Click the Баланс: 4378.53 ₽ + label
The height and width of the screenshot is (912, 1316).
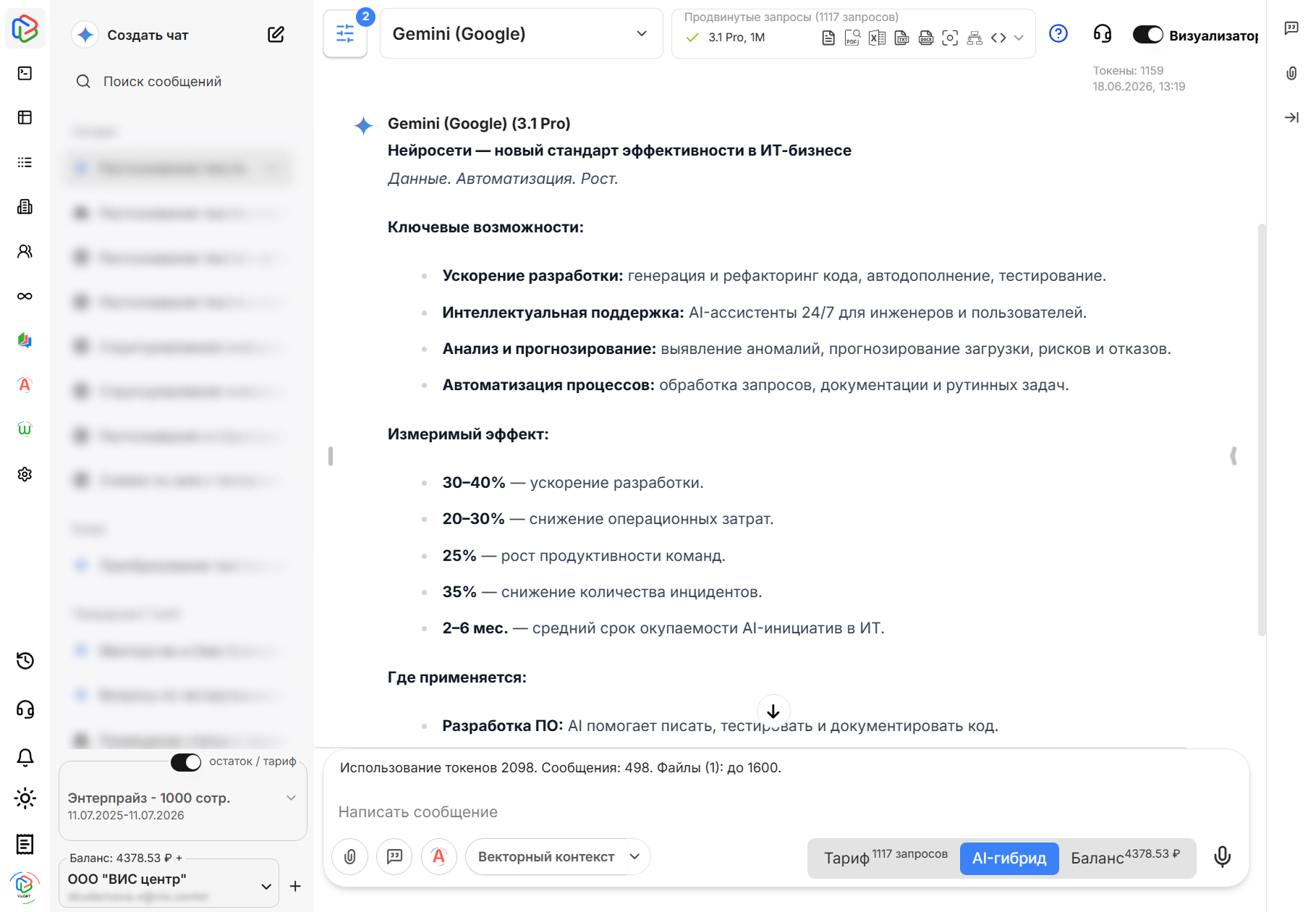coord(126,858)
